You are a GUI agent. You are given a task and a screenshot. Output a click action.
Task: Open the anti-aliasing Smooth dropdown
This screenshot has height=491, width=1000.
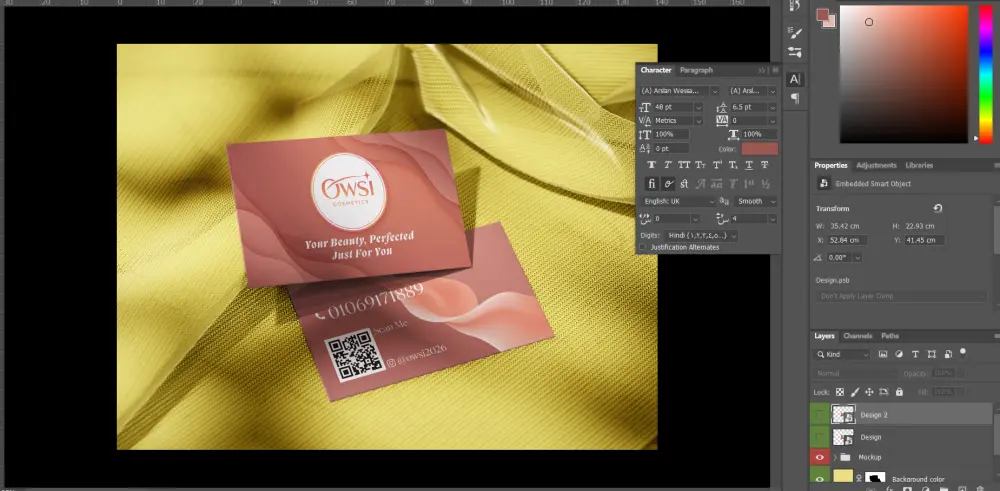[755, 201]
